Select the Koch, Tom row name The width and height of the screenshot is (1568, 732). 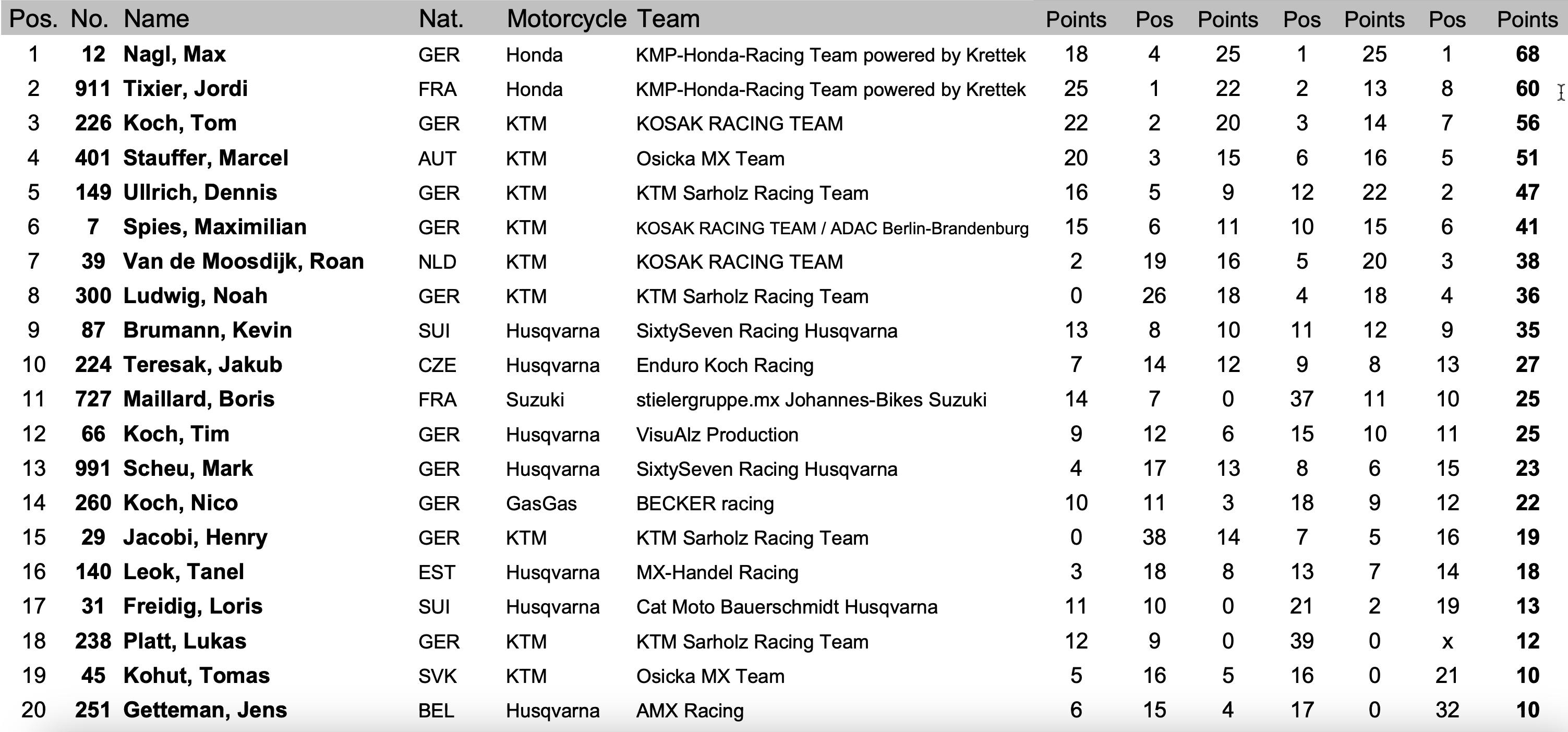[179, 123]
